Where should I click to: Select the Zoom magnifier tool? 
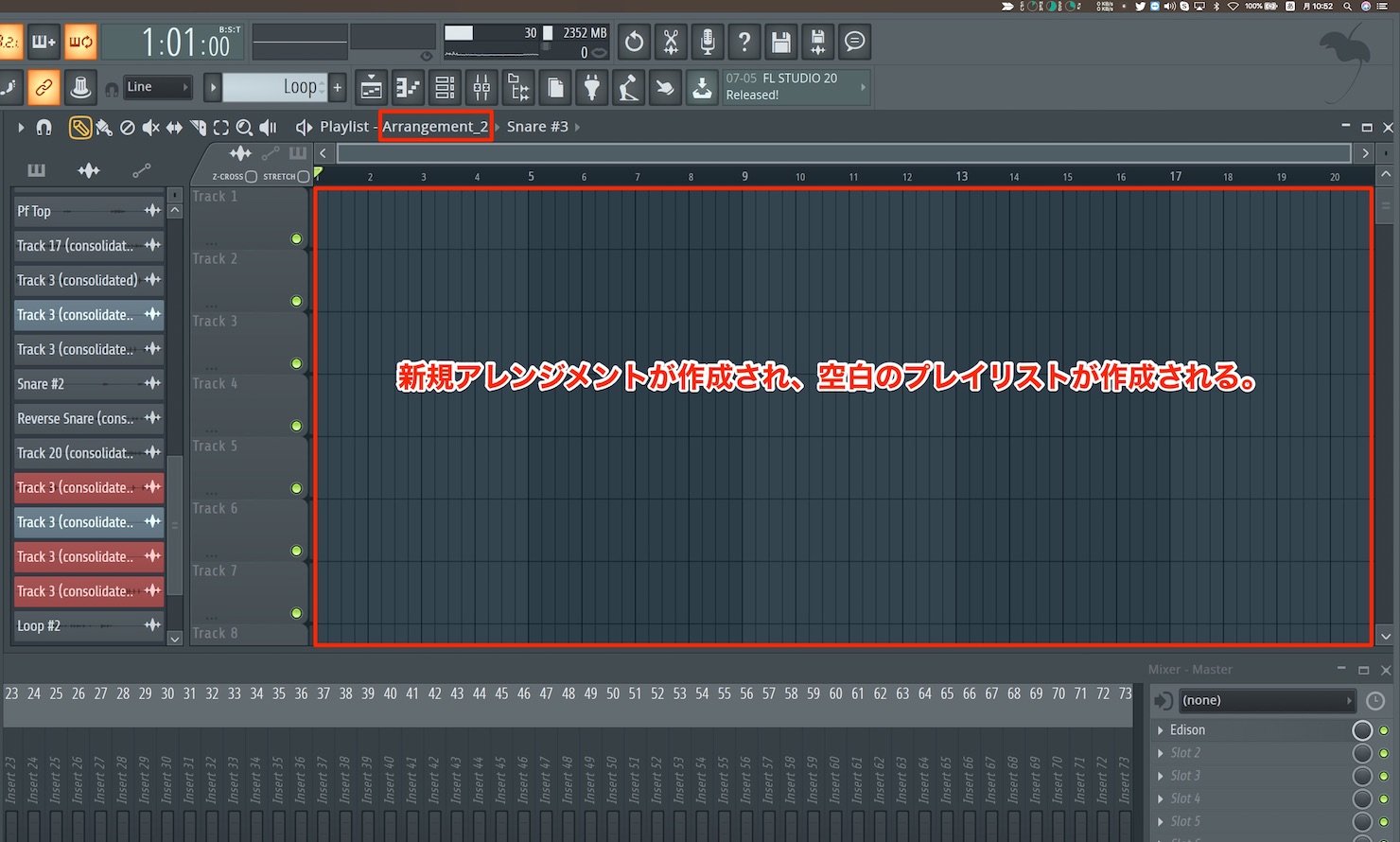point(244,127)
